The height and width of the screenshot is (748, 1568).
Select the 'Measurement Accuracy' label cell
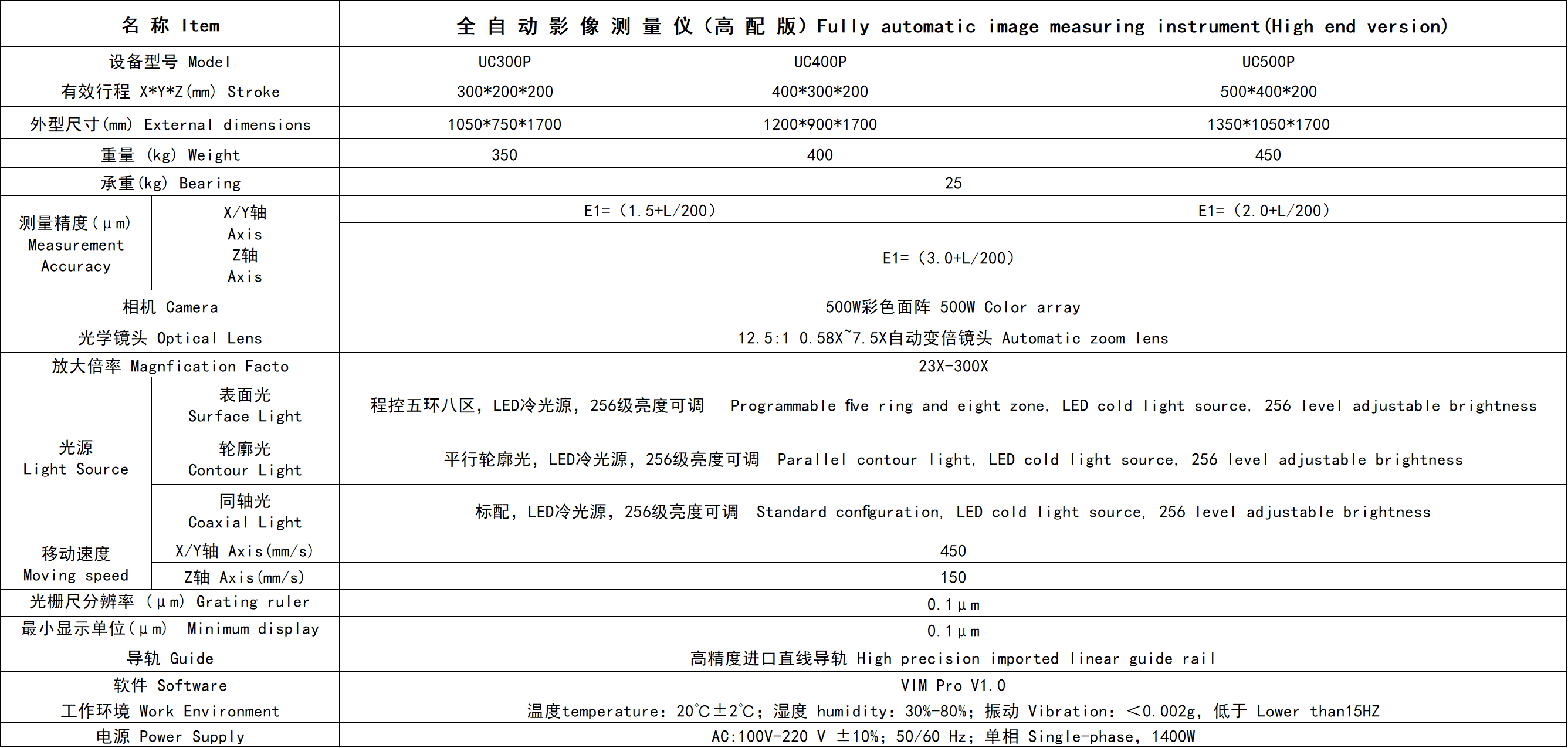[x=76, y=244]
